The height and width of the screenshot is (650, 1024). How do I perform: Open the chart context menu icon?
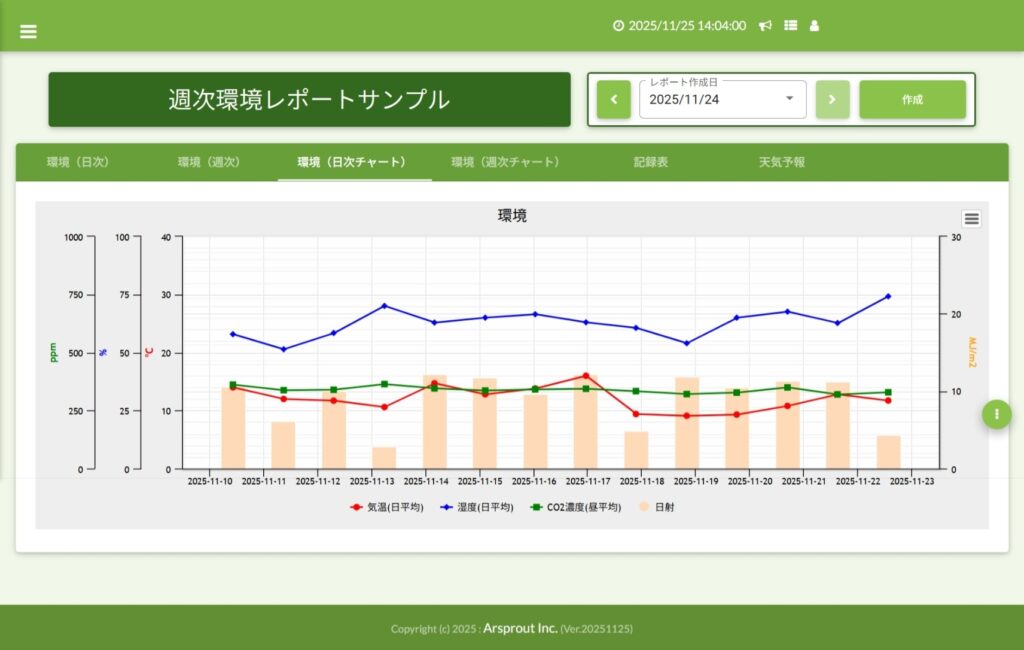pyautogui.click(x=971, y=219)
